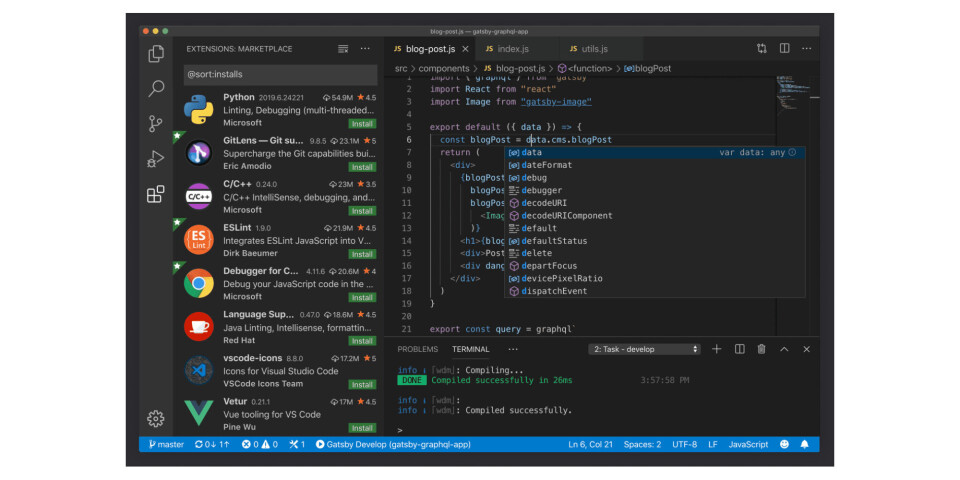Open errors and warnings count in status bar

tap(260, 444)
